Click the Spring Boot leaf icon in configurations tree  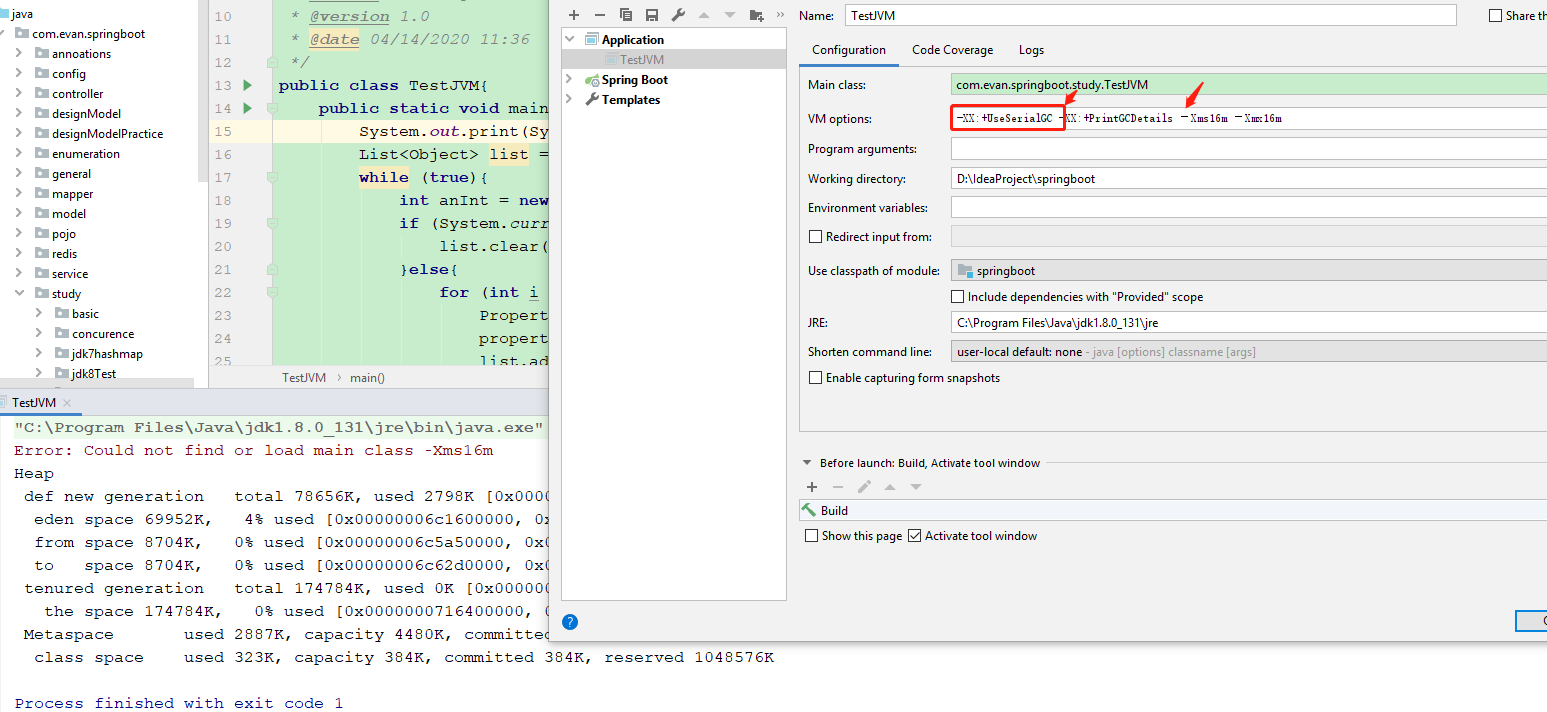592,80
